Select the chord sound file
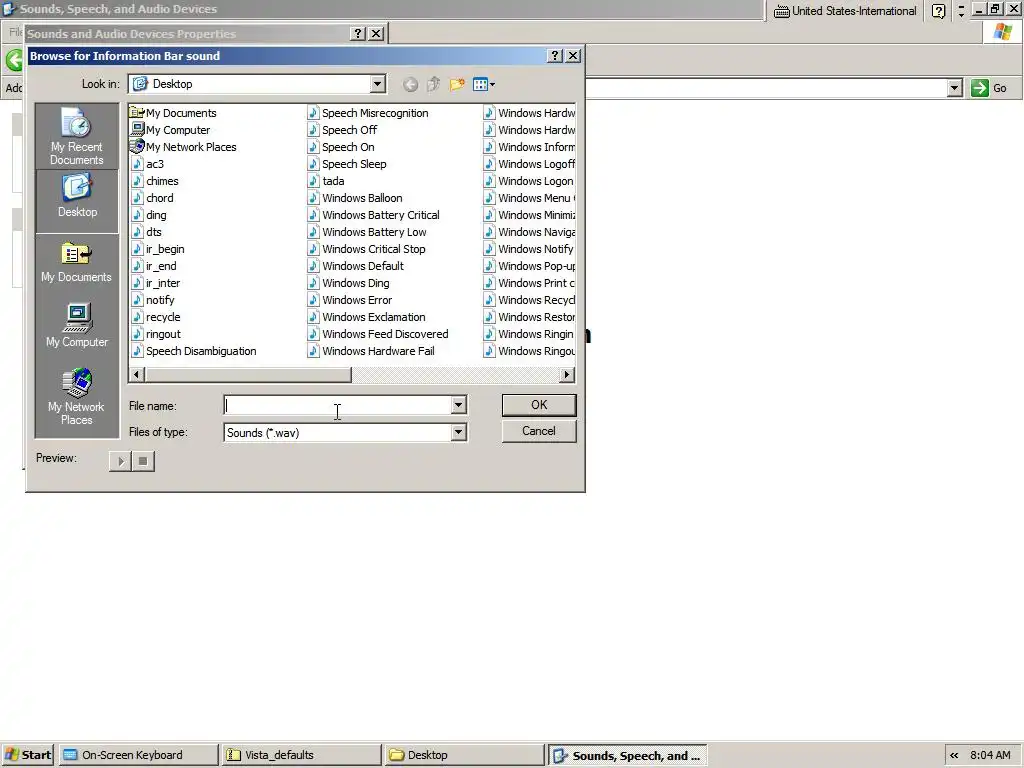 pyautogui.click(x=152, y=198)
